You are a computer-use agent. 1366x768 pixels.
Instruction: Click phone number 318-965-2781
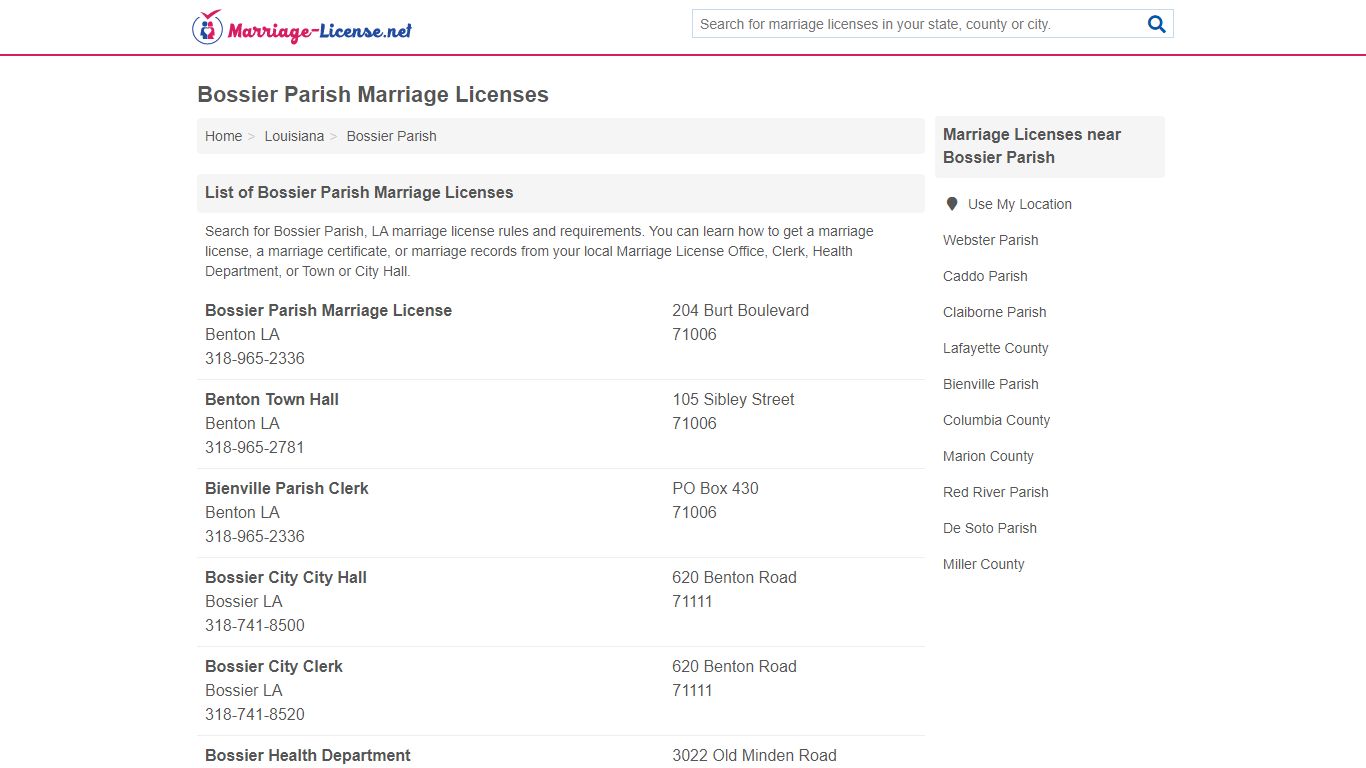[255, 447]
